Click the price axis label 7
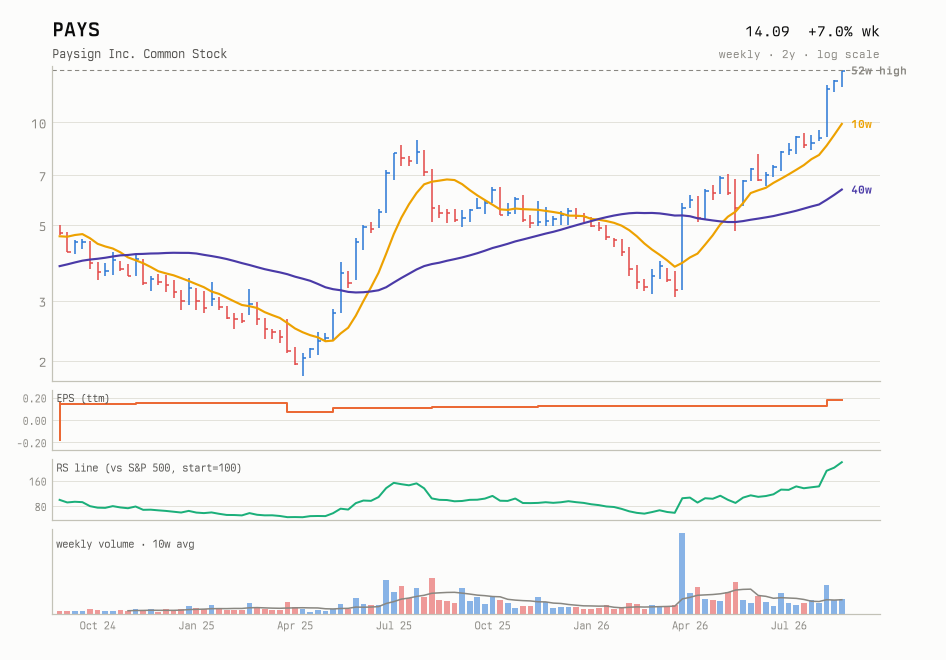946x660 pixels. (x=42, y=177)
